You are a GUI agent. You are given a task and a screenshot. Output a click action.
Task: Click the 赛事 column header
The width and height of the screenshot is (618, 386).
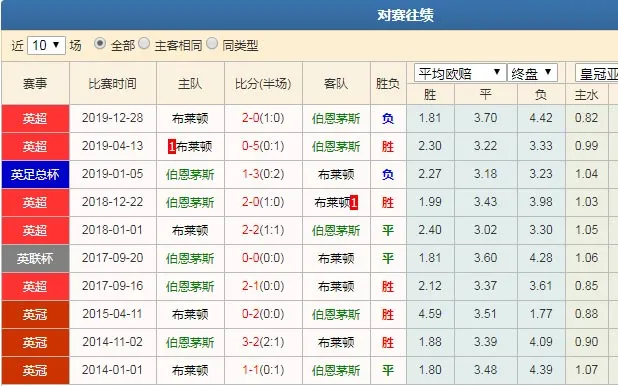(35, 83)
